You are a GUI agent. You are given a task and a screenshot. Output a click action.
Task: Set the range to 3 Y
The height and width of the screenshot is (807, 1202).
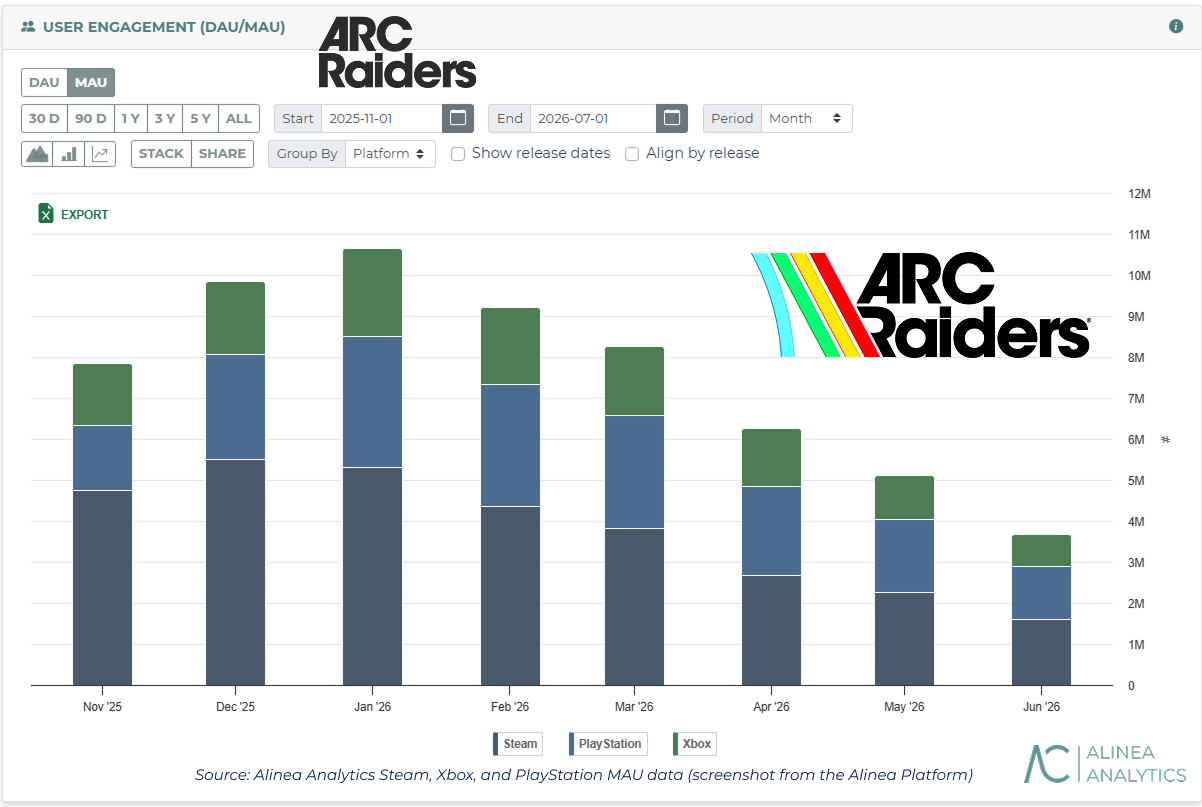(165, 118)
